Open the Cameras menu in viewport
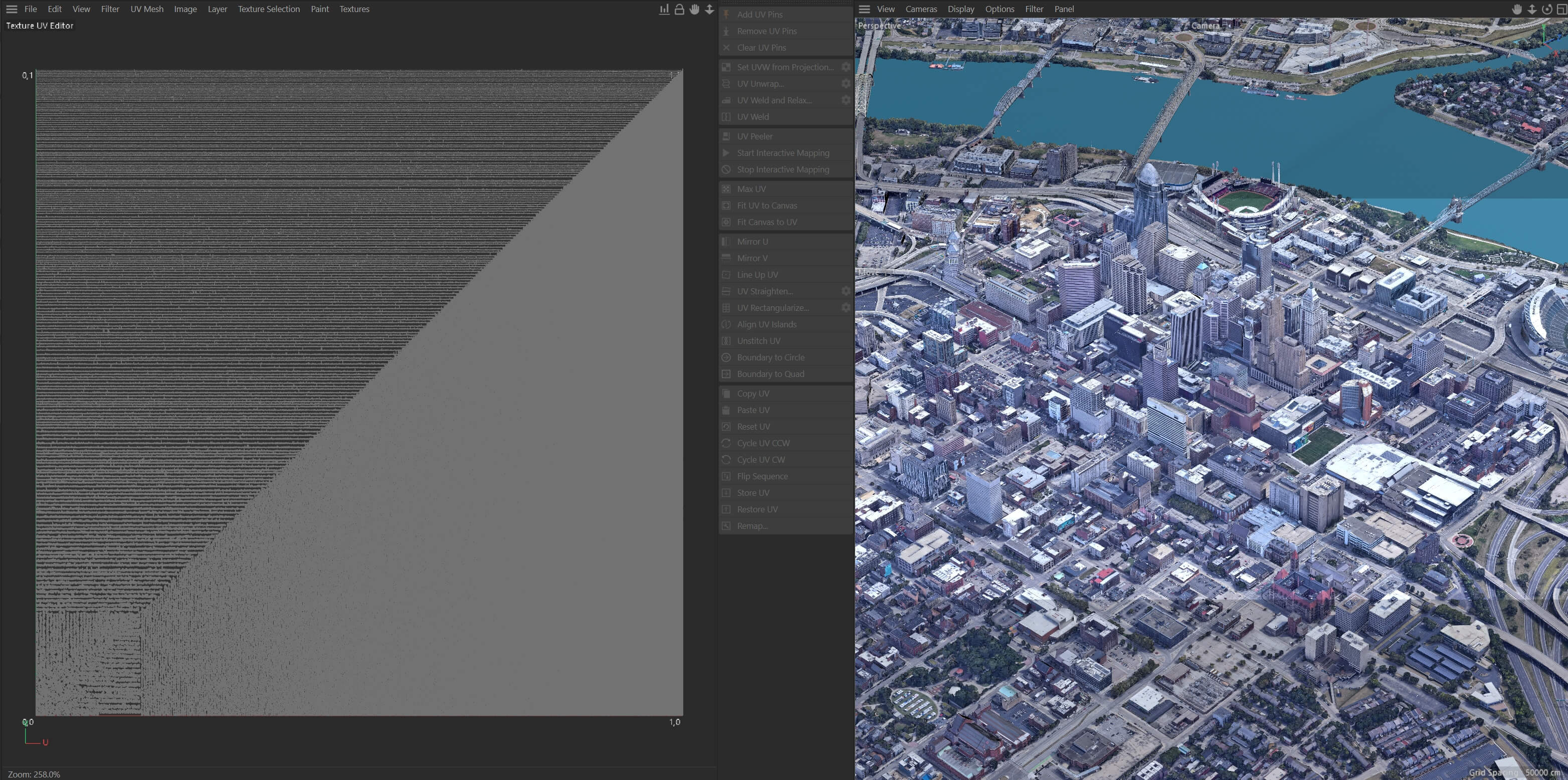This screenshot has height=780, width=1568. (921, 9)
